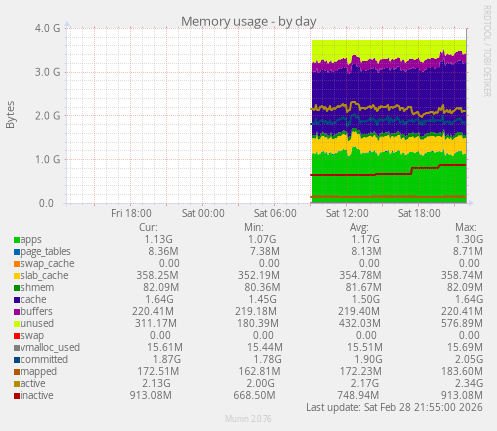Click the 'Sat 12:00' x-axis label
The height and width of the screenshot is (431, 497).
click(x=347, y=213)
